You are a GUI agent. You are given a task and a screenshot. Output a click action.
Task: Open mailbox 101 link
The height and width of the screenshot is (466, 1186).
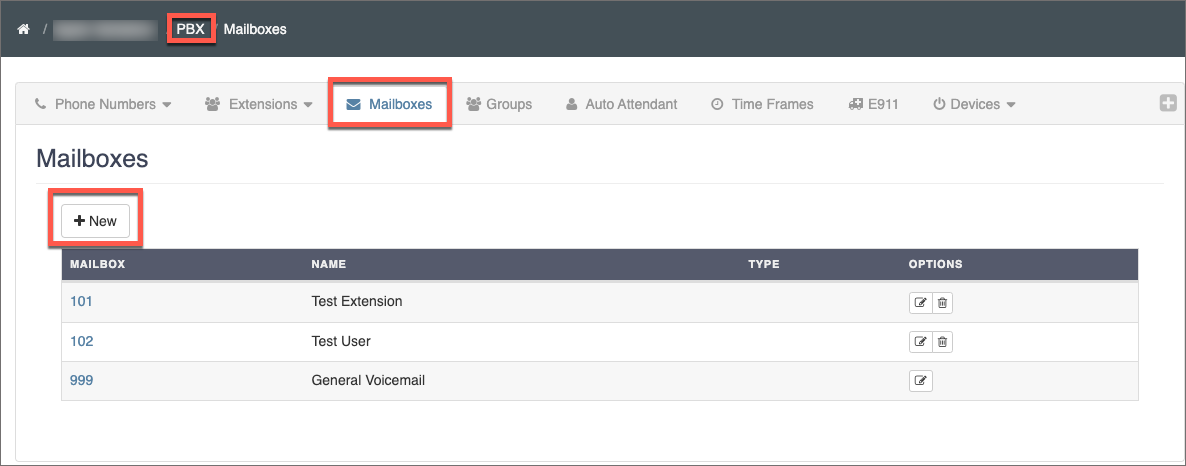click(81, 302)
